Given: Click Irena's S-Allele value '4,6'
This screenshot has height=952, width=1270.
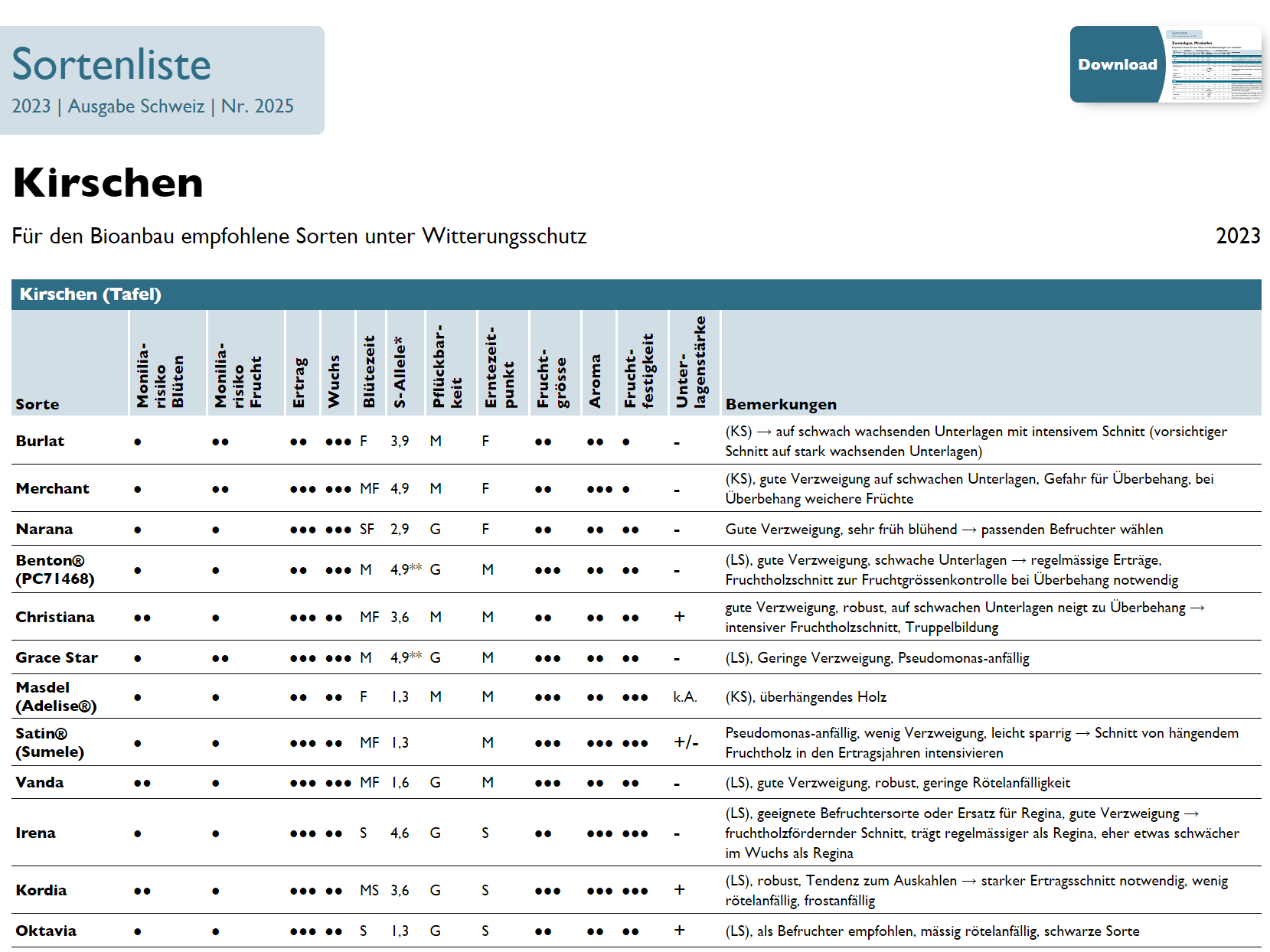Looking at the screenshot, I should [400, 833].
